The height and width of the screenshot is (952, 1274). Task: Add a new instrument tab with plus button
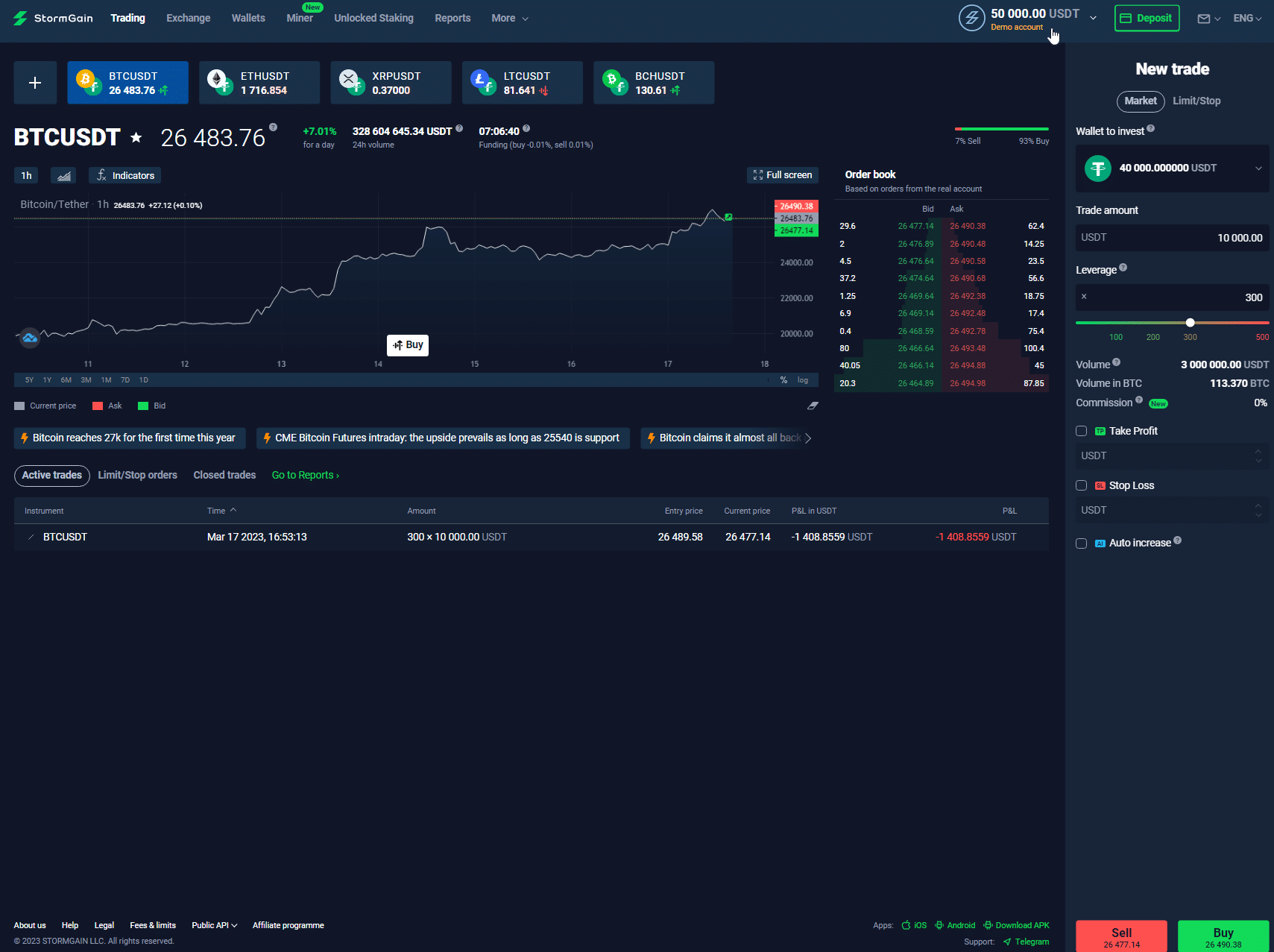pyautogui.click(x=35, y=83)
